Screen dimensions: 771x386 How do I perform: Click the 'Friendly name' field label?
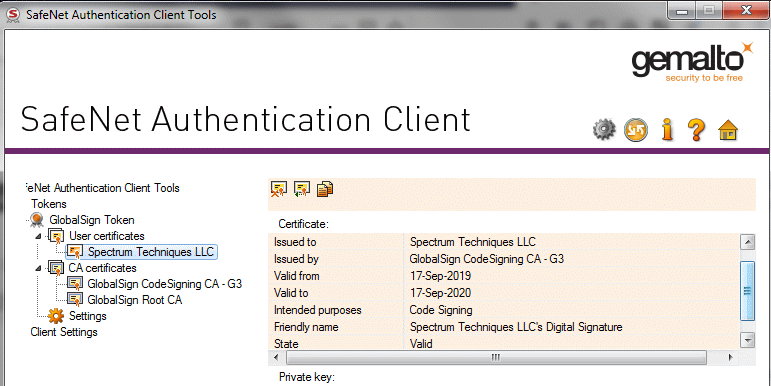tap(306, 327)
